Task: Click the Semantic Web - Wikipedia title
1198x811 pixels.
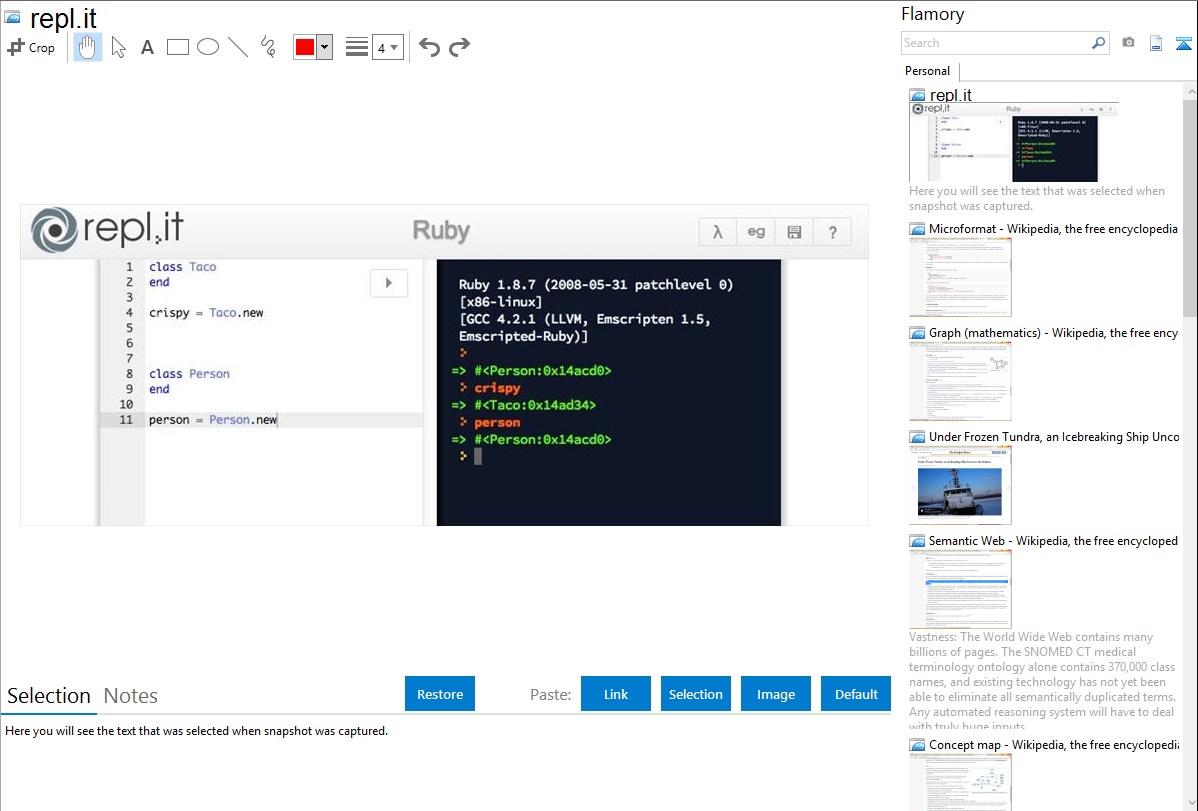Action: pos(1053,540)
